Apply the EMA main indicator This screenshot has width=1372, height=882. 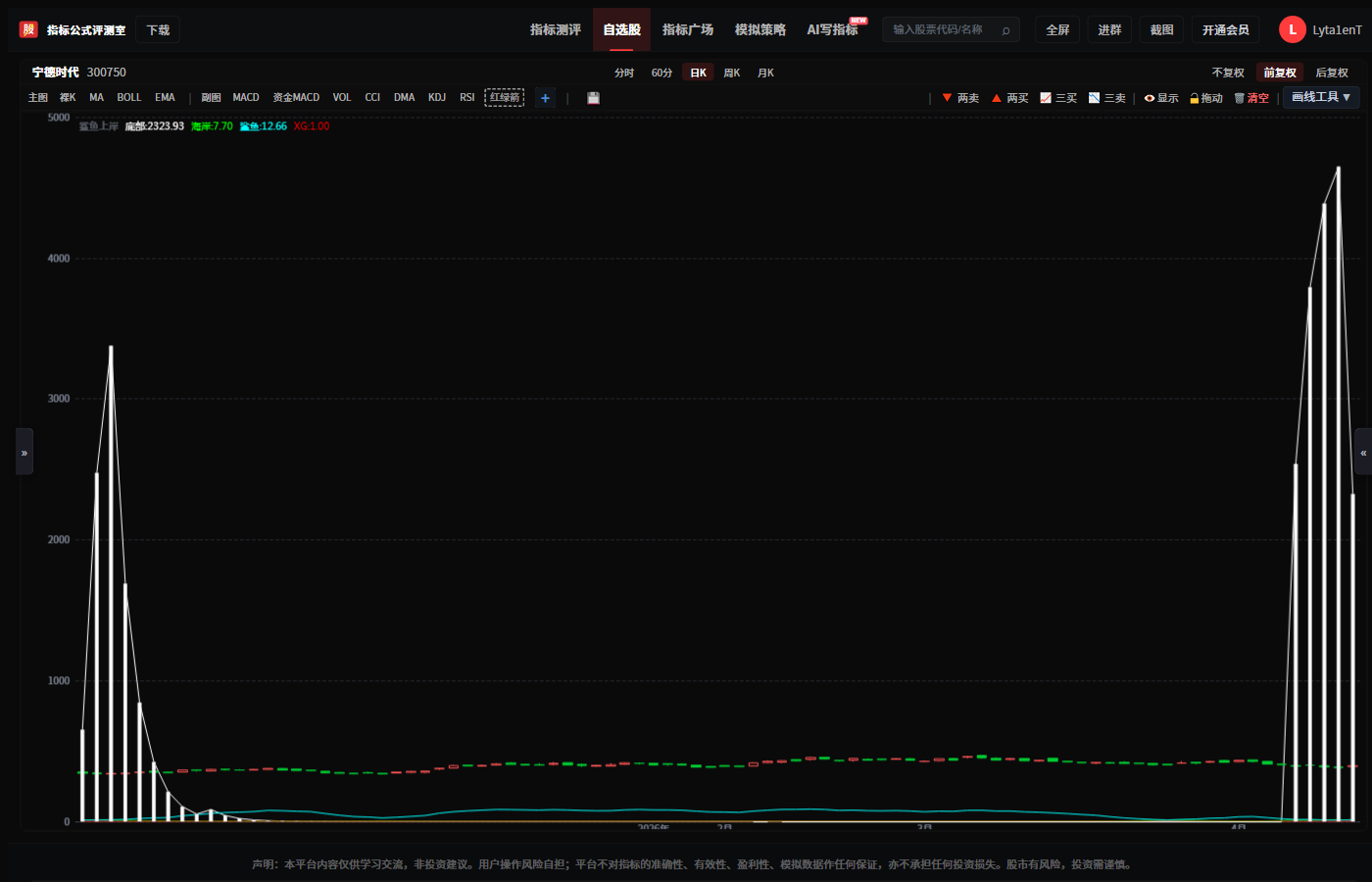tap(165, 98)
